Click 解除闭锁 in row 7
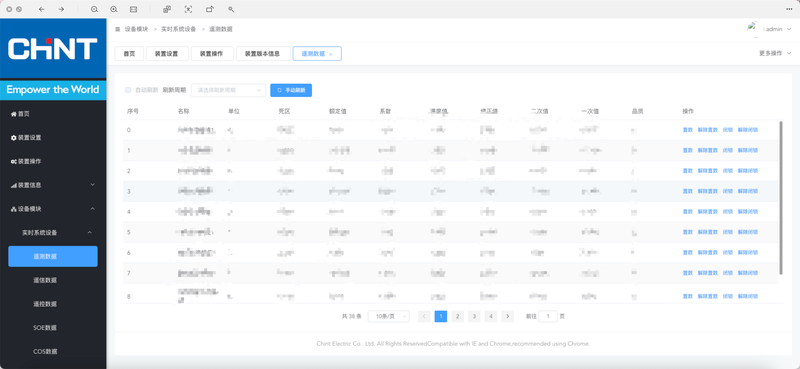Image resolution: width=800 pixels, height=369 pixels. coord(748,273)
